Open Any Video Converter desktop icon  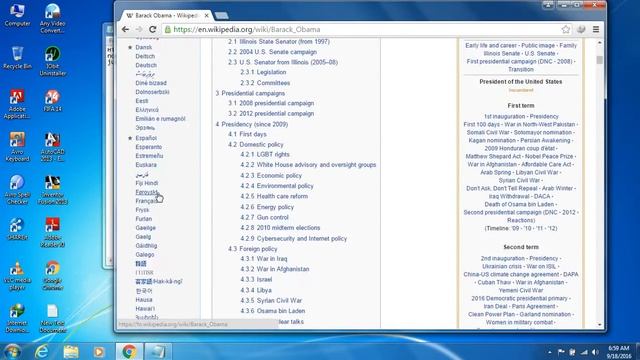point(53,18)
